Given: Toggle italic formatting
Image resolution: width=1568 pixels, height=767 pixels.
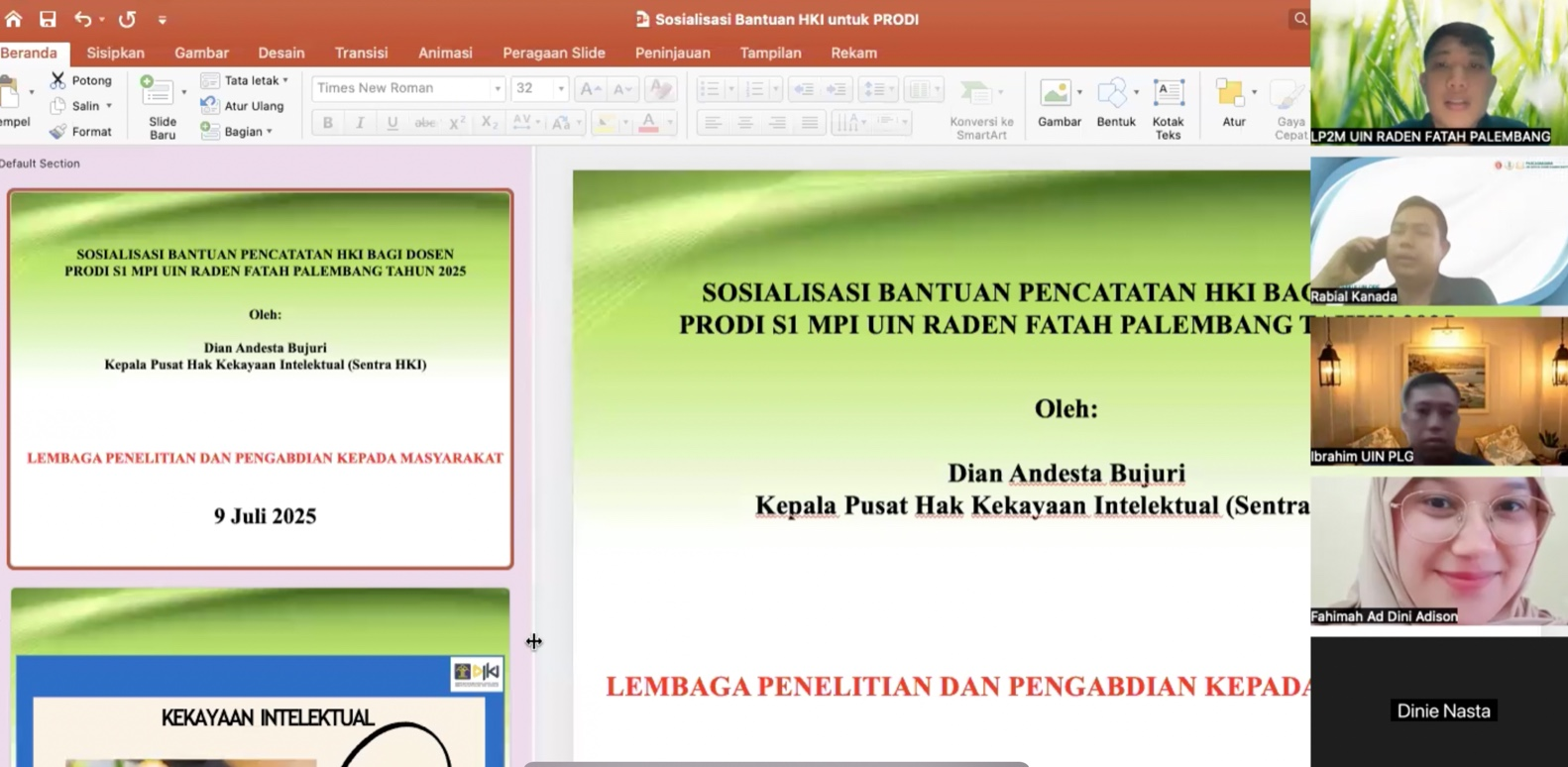Looking at the screenshot, I should point(360,123).
